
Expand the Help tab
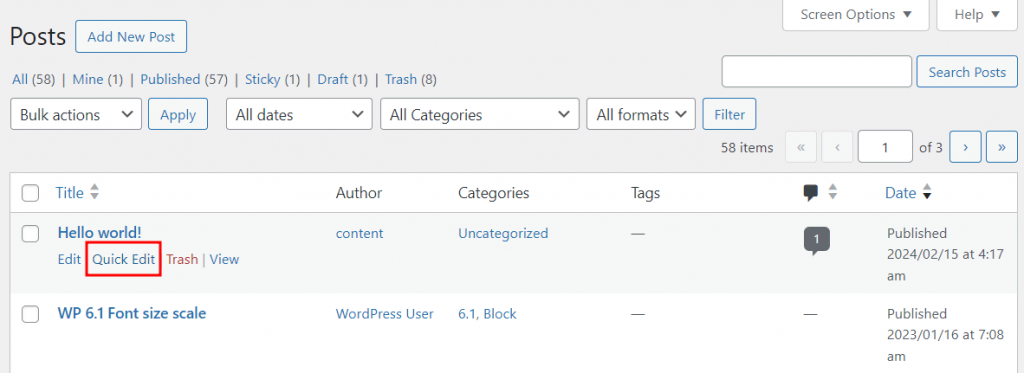tap(977, 14)
